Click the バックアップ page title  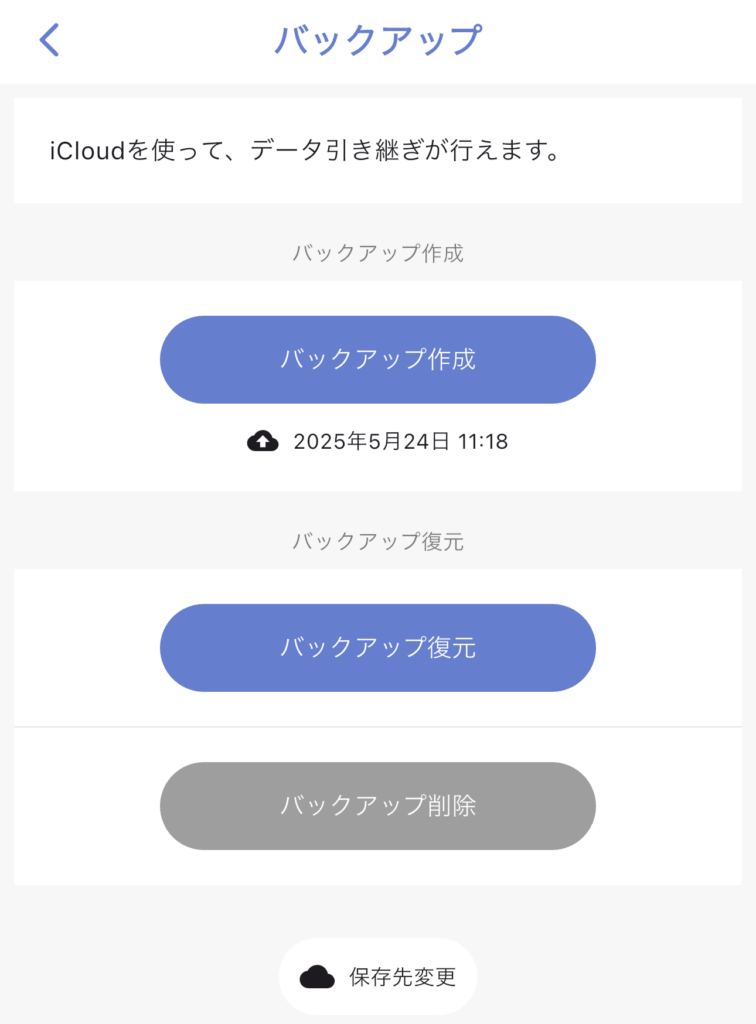coord(377,40)
